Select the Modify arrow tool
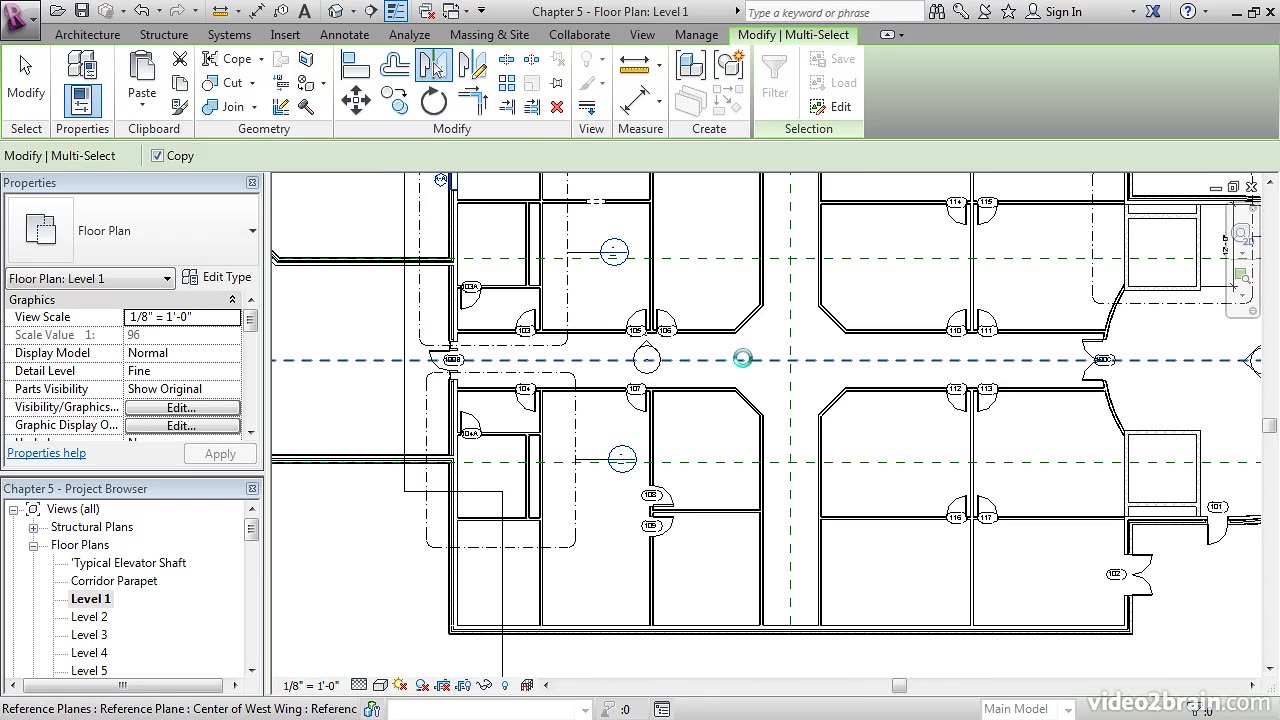The height and width of the screenshot is (720, 1280). (x=26, y=77)
